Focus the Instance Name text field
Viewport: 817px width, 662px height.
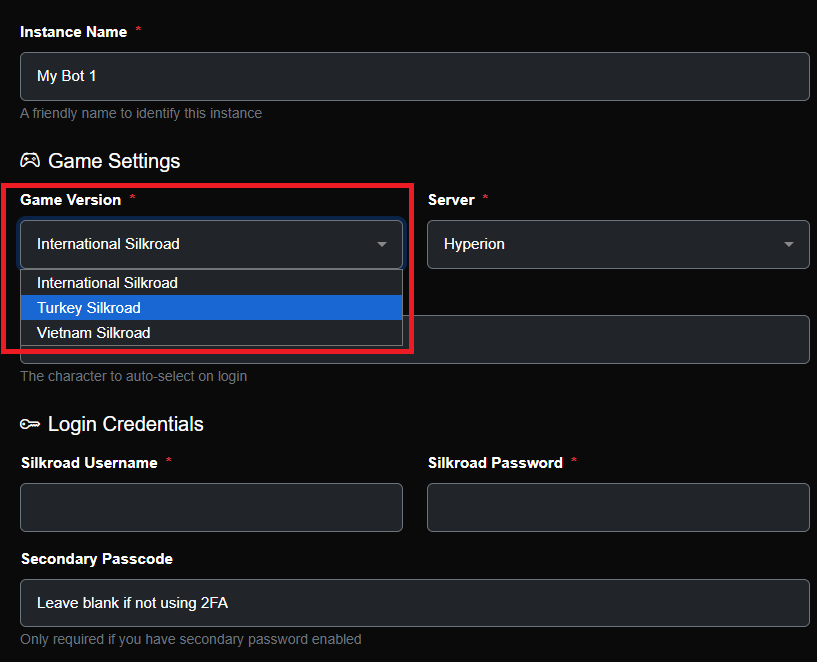pyautogui.click(x=414, y=76)
